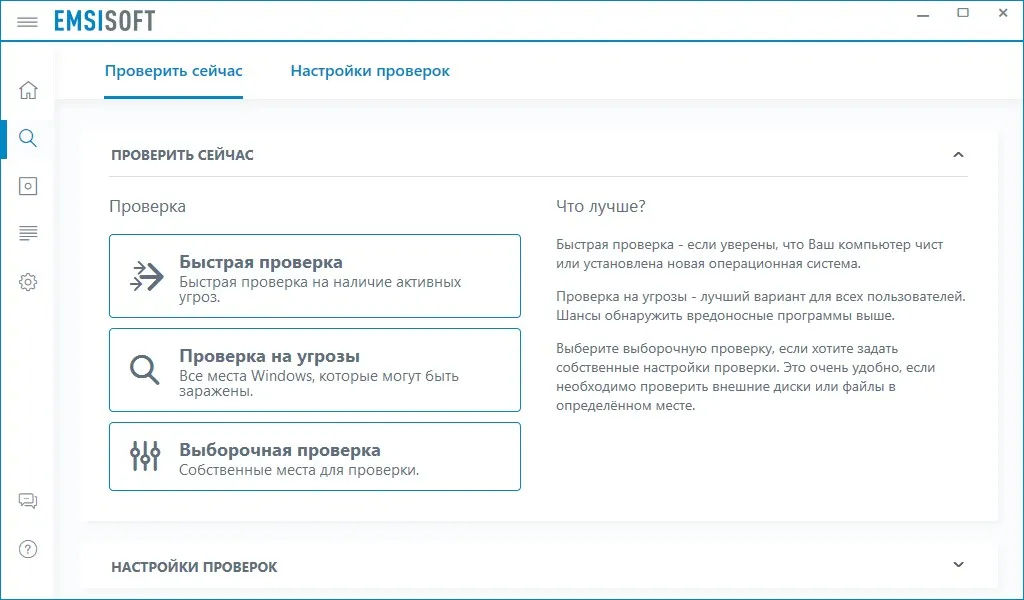This screenshot has width=1024, height=600.
Task: Go to the Home sidebar icon
Action: tap(27, 89)
